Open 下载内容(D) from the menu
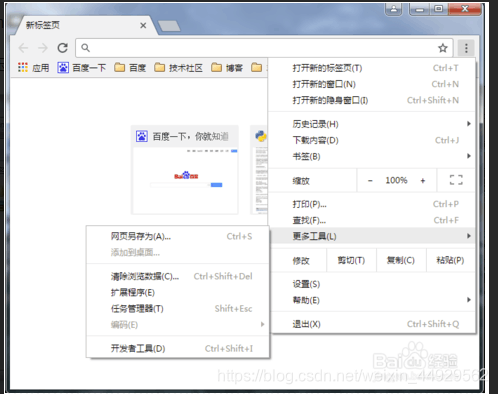498x394 pixels. coord(372,140)
